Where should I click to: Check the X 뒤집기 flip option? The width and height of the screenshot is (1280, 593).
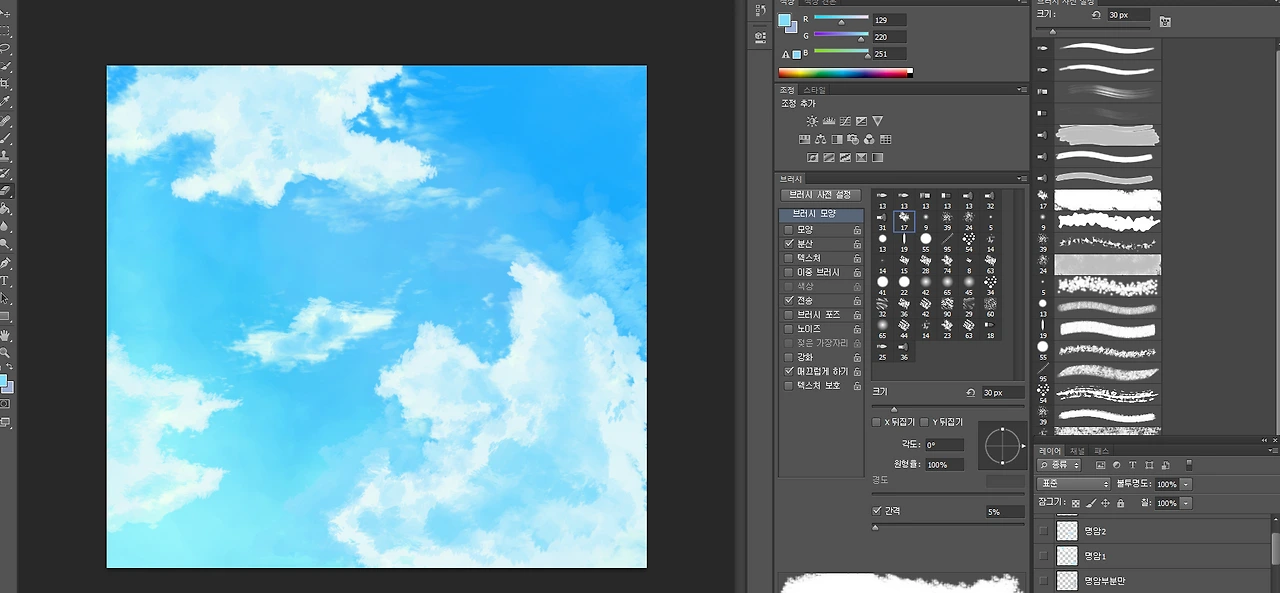pos(876,421)
